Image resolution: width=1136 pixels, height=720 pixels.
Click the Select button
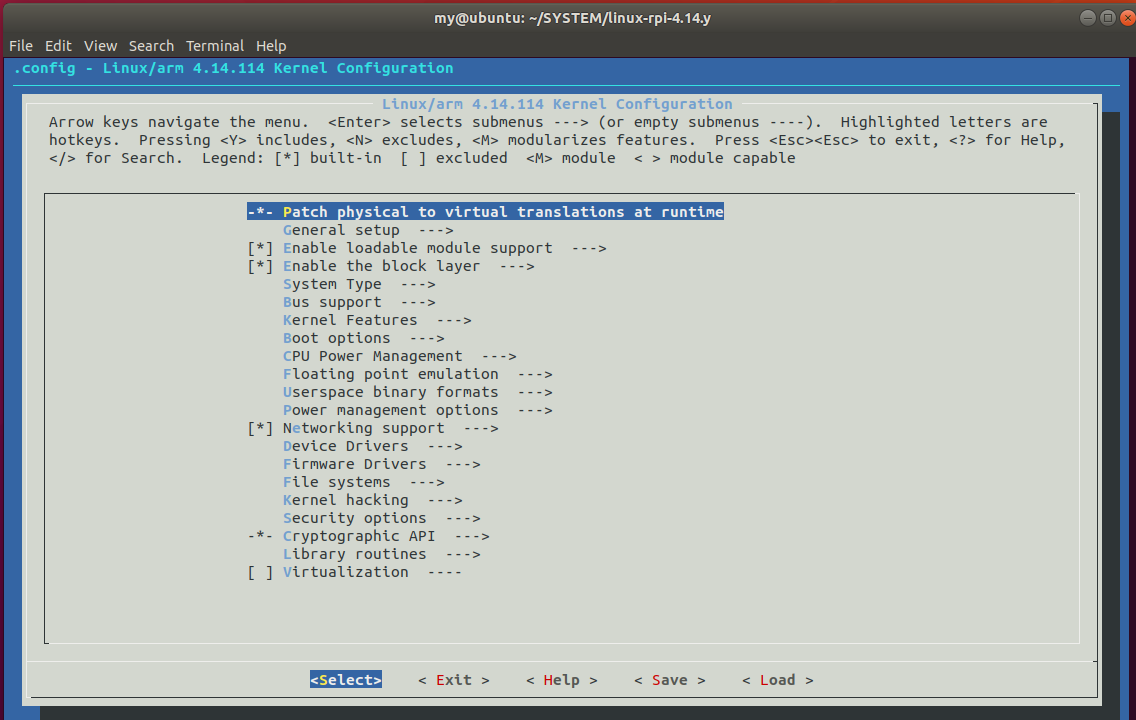(346, 680)
